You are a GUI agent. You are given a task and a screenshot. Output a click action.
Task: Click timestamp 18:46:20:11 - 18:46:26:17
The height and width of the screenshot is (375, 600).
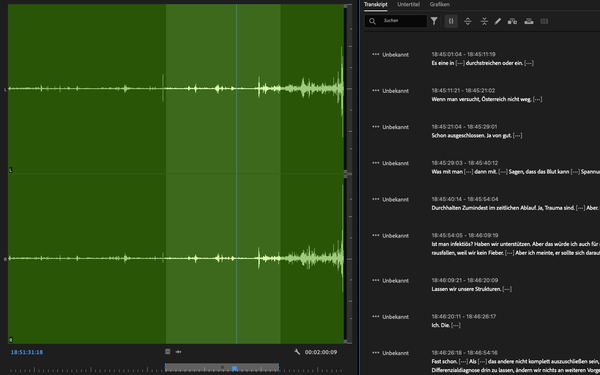pyautogui.click(x=464, y=317)
